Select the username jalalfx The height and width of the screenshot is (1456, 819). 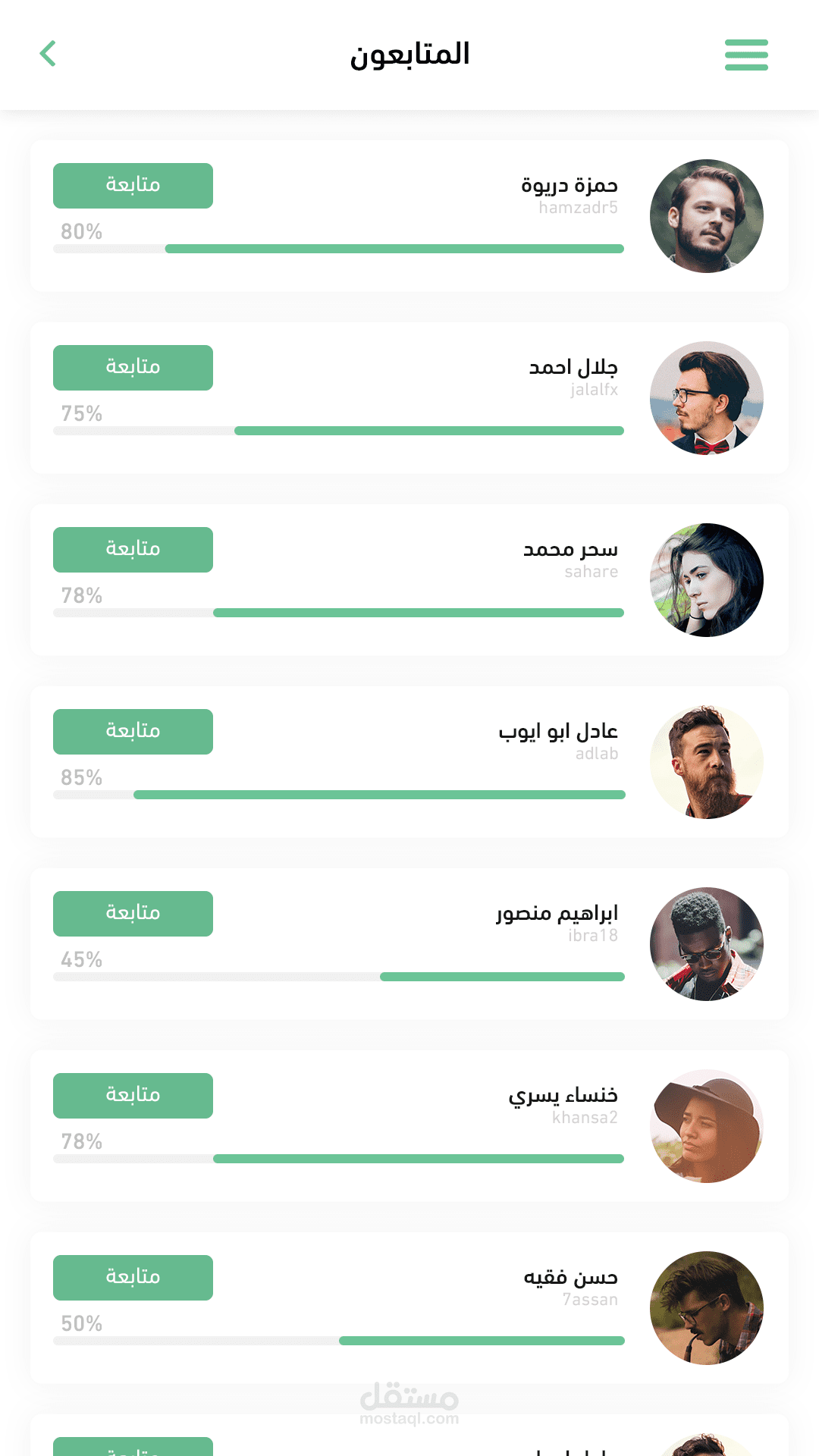click(594, 390)
